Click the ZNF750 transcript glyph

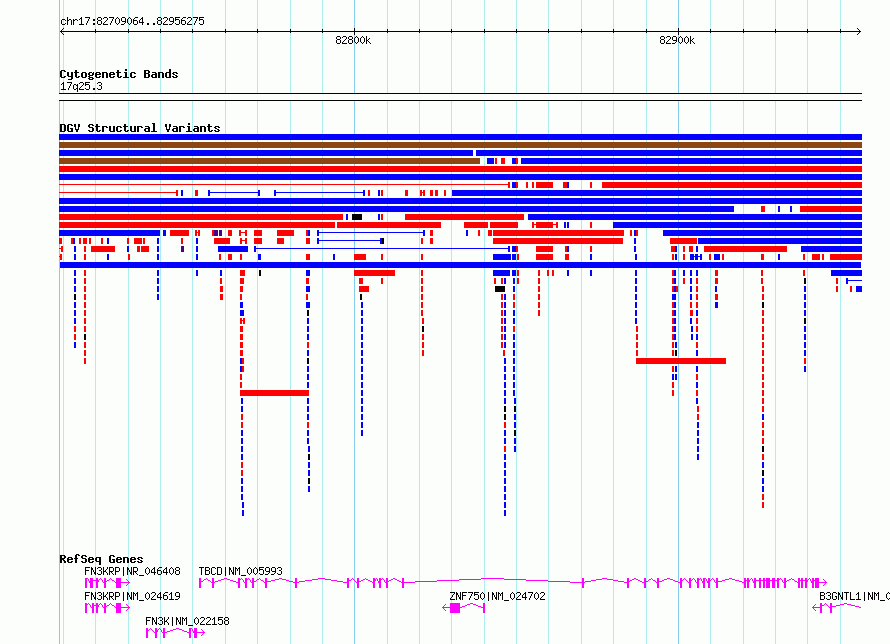tap(464, 608)
